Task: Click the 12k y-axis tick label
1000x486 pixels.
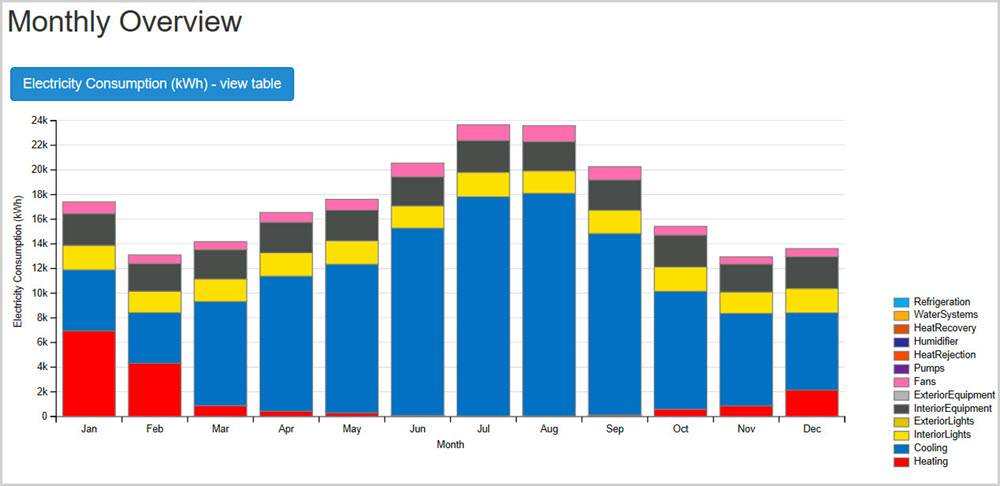Action: point(39,268)
